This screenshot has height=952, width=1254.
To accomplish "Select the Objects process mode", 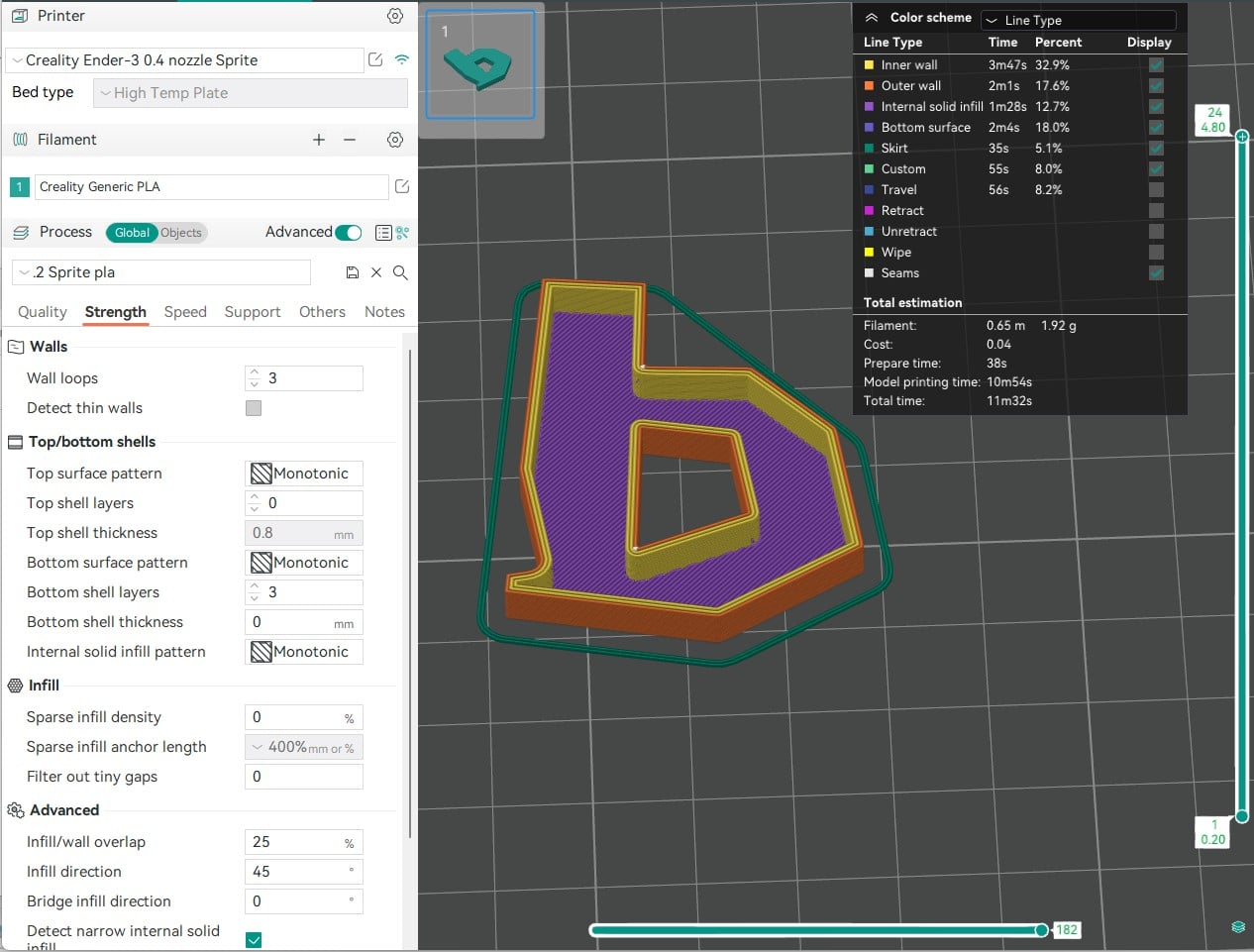I will pyautogui.click(x=180, y=233).
